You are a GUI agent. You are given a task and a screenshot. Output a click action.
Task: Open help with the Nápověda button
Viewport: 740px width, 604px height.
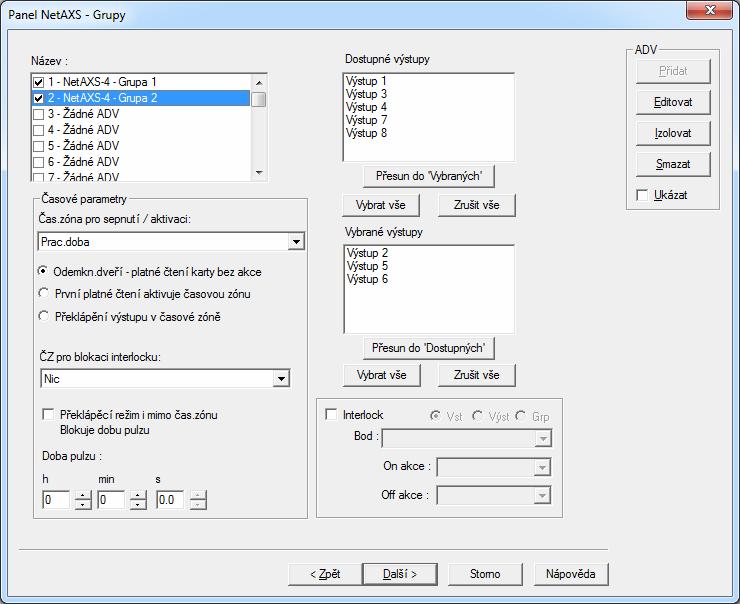(571, 574)
